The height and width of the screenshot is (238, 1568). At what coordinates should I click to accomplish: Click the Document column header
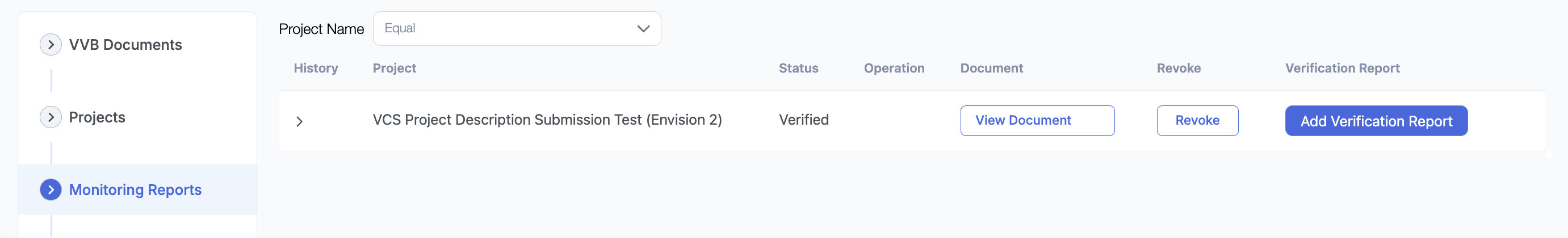click(991, 68)
